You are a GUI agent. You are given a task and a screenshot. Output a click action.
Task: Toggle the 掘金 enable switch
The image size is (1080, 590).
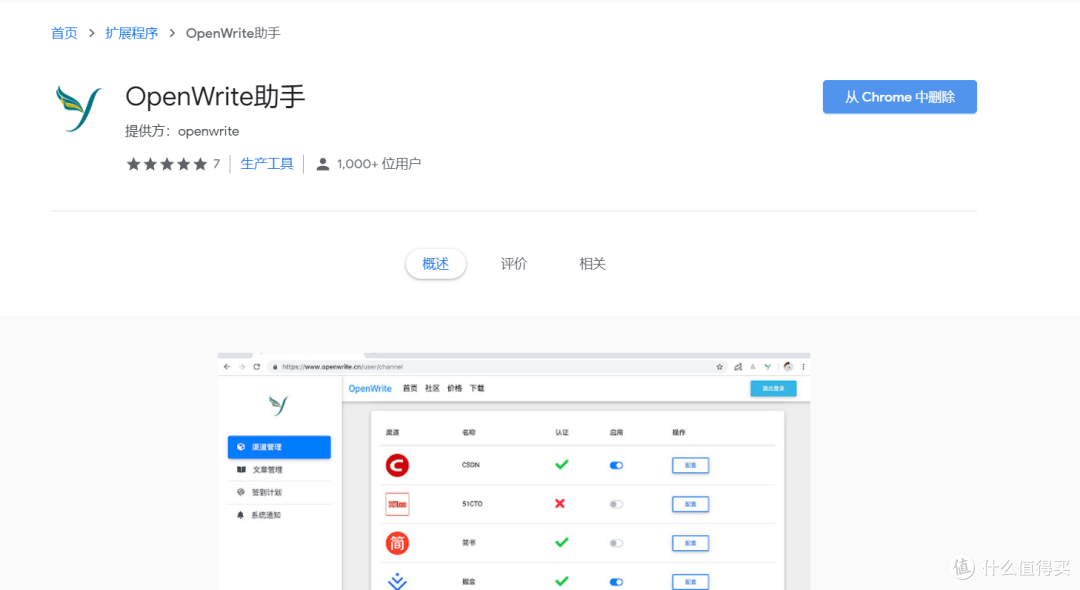(x=616, y=582)
